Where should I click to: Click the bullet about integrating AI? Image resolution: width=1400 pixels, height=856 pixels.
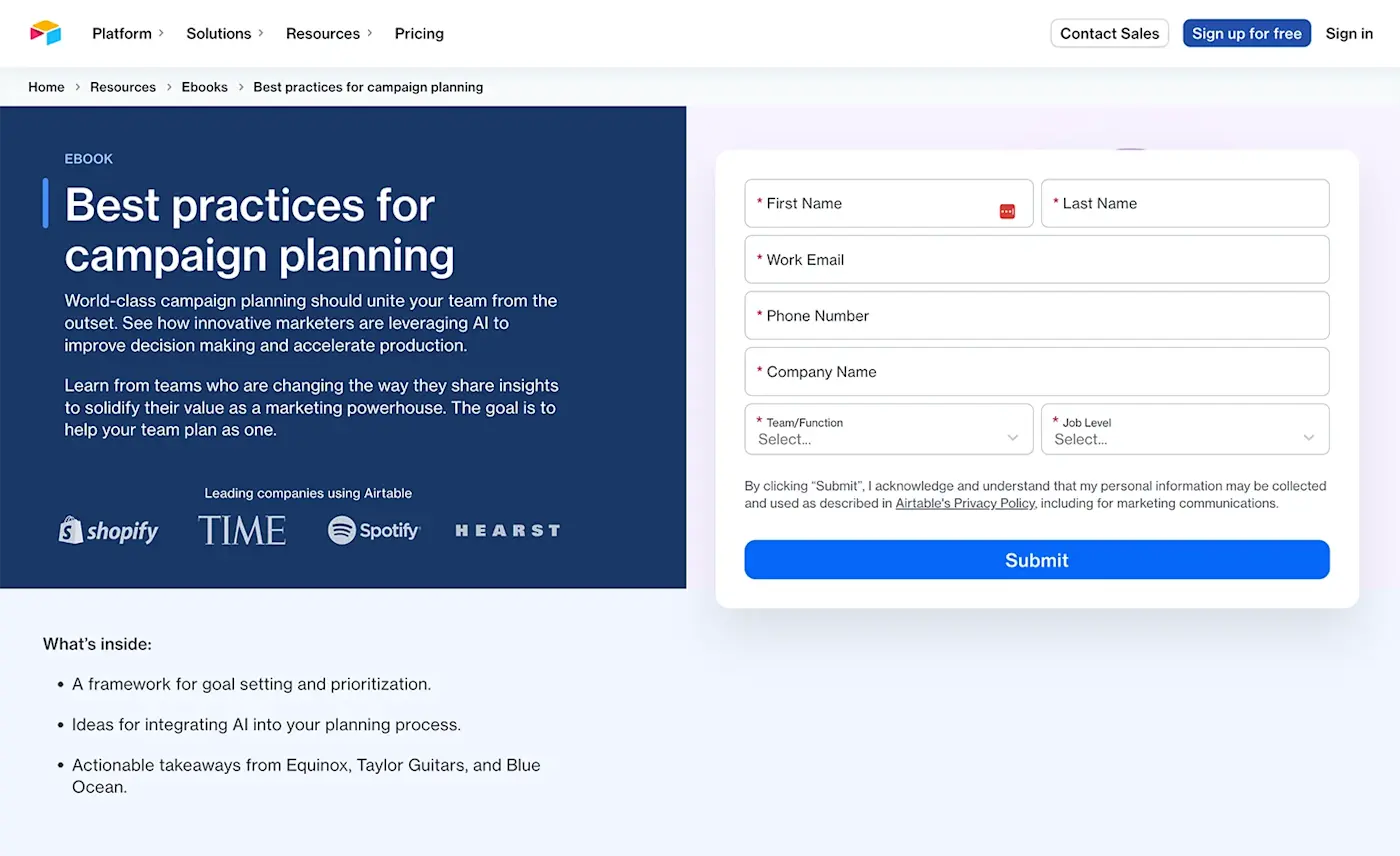click(x=266, y=724)
